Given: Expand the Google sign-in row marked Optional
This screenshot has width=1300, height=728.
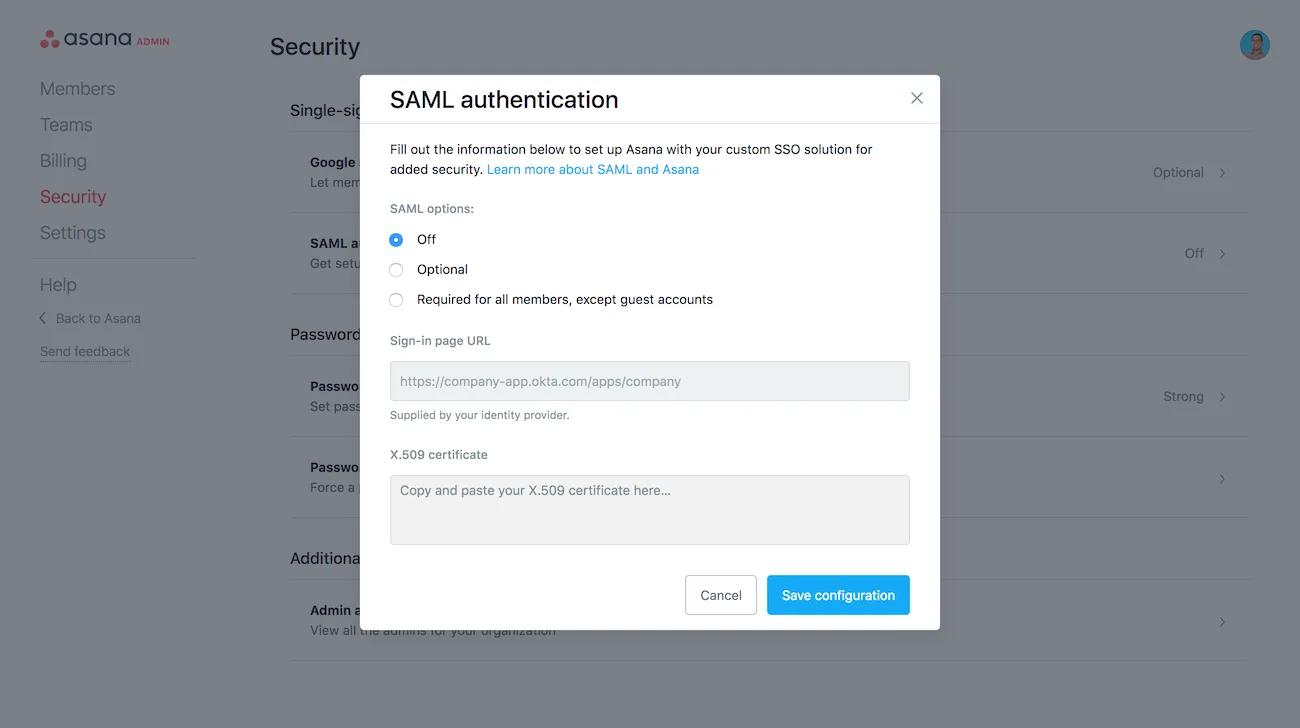Looking at the screenshot, I should (x=1221, y=172).
